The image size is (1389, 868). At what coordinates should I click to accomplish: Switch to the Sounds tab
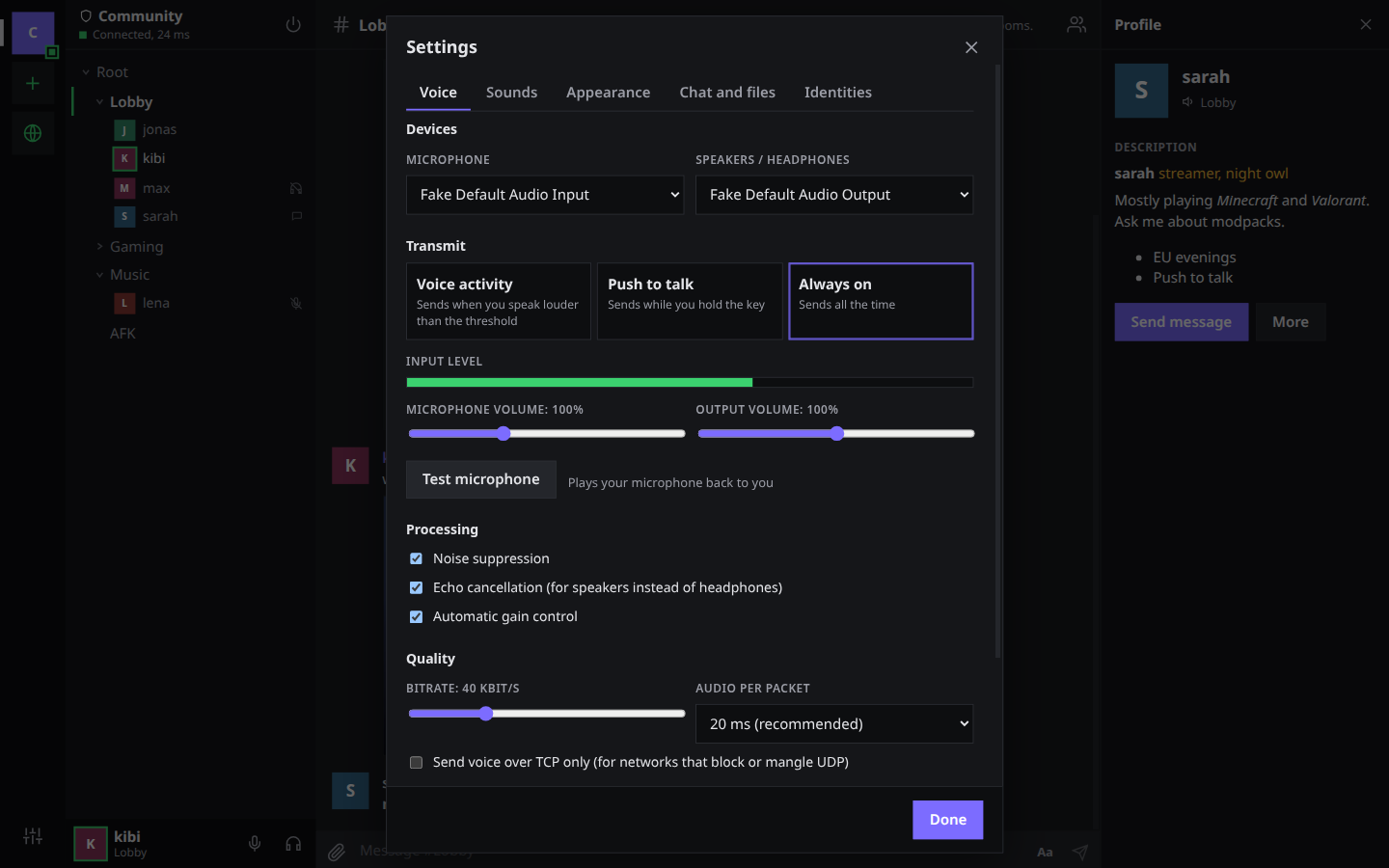pos(511,93)
